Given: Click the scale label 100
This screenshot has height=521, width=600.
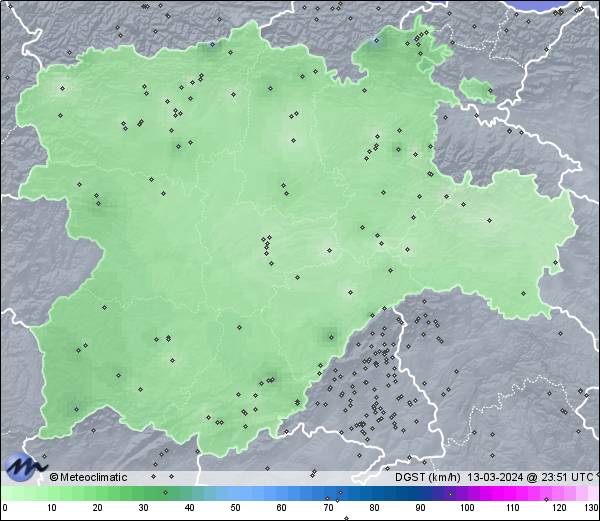Looking at the screenshot, I should [467, 508].
